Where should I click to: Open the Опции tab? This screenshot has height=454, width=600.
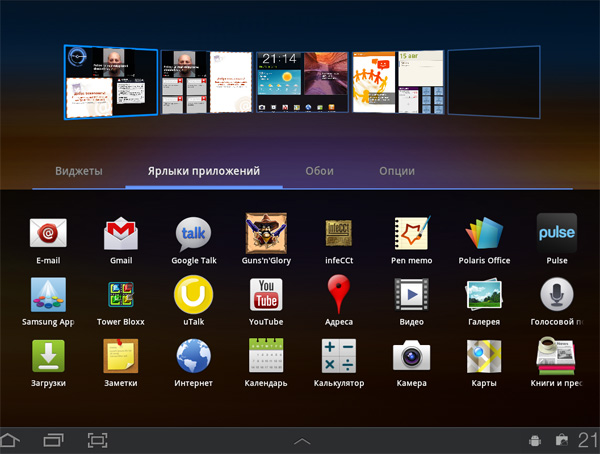(397, 171)
